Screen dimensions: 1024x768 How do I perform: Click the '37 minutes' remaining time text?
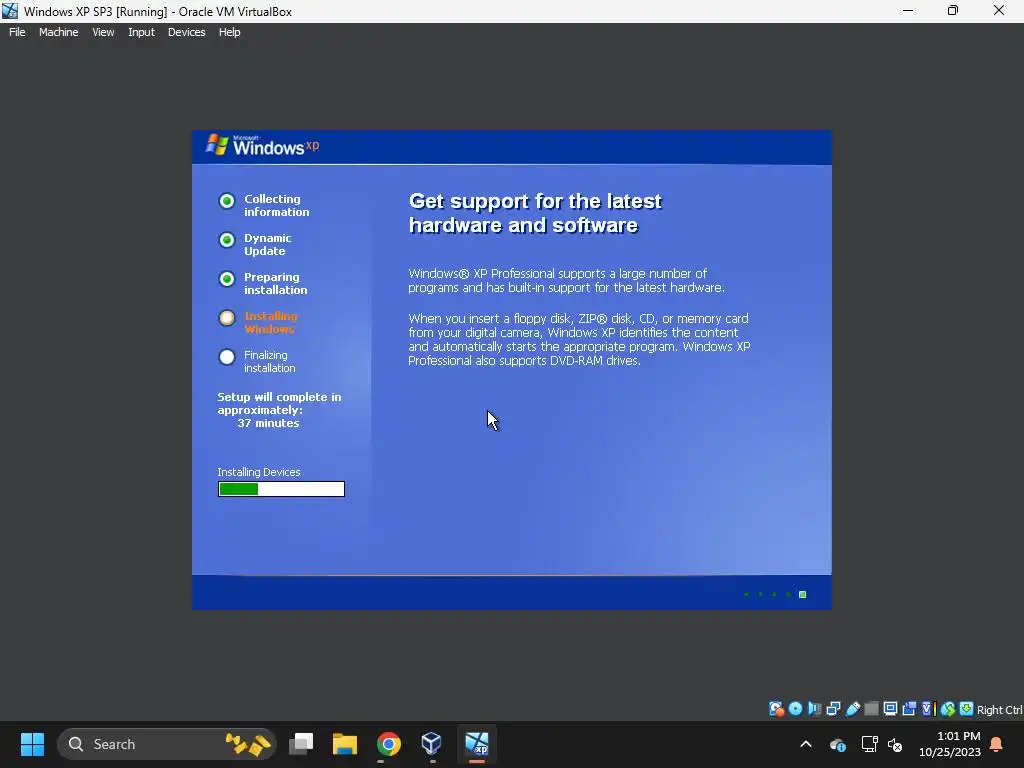click(268, 423)
